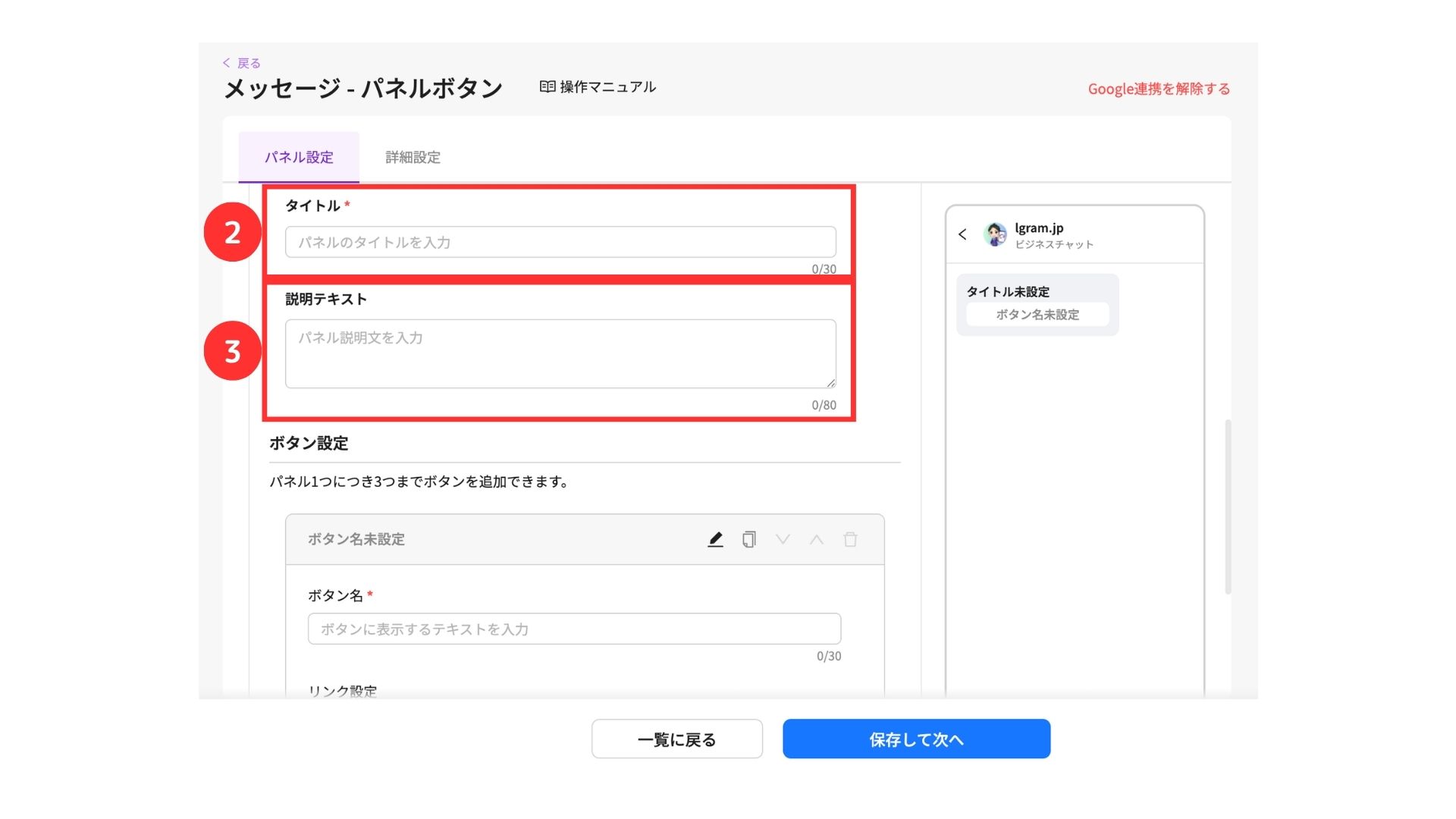Click the trash delete icon

850,539
